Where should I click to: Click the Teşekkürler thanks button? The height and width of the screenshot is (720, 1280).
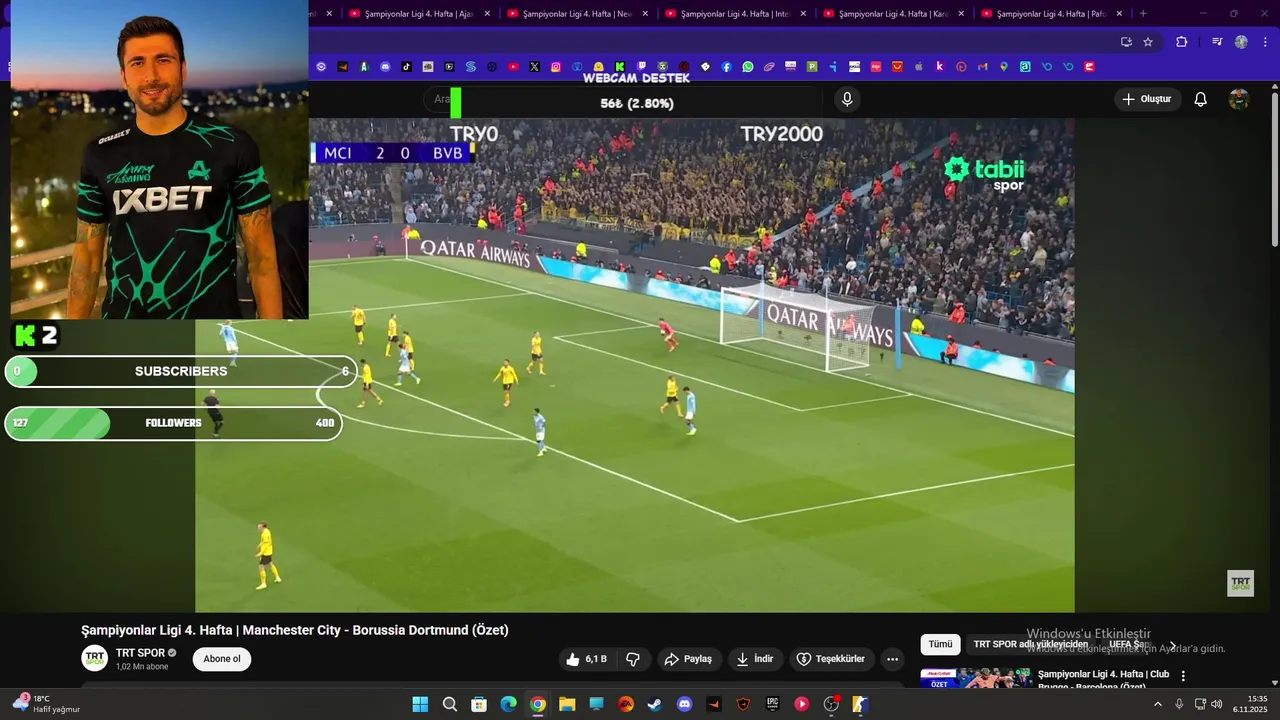pyautogui.click(x=831, y=659)
